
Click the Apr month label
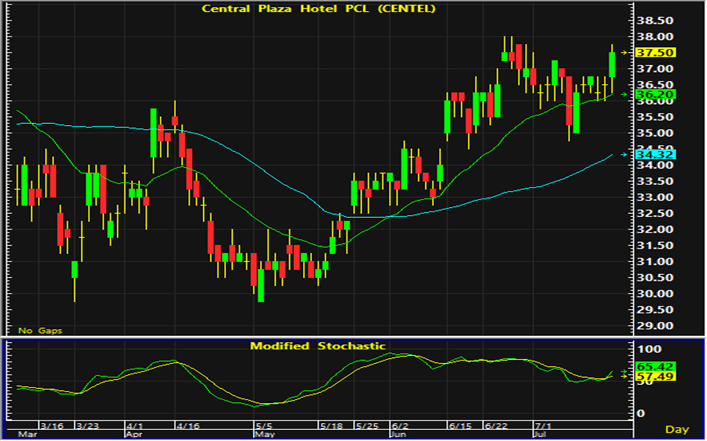coord(133,435)
